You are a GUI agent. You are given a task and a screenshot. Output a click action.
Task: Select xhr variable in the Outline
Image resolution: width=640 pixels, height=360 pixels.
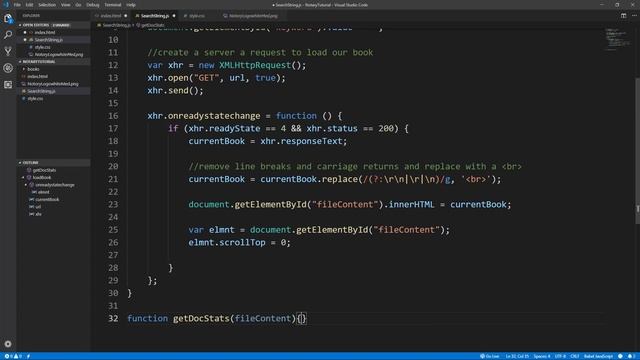[x=38, y=214]
